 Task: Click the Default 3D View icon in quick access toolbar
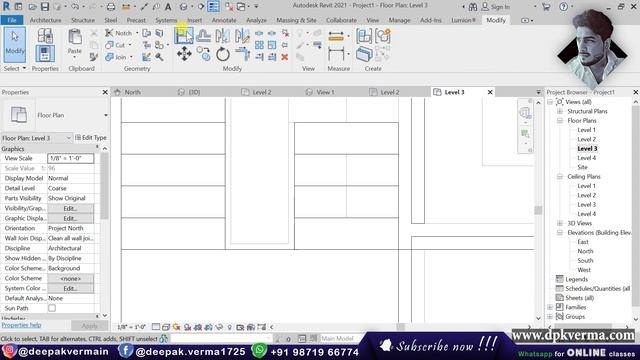[x=184, y=7]
